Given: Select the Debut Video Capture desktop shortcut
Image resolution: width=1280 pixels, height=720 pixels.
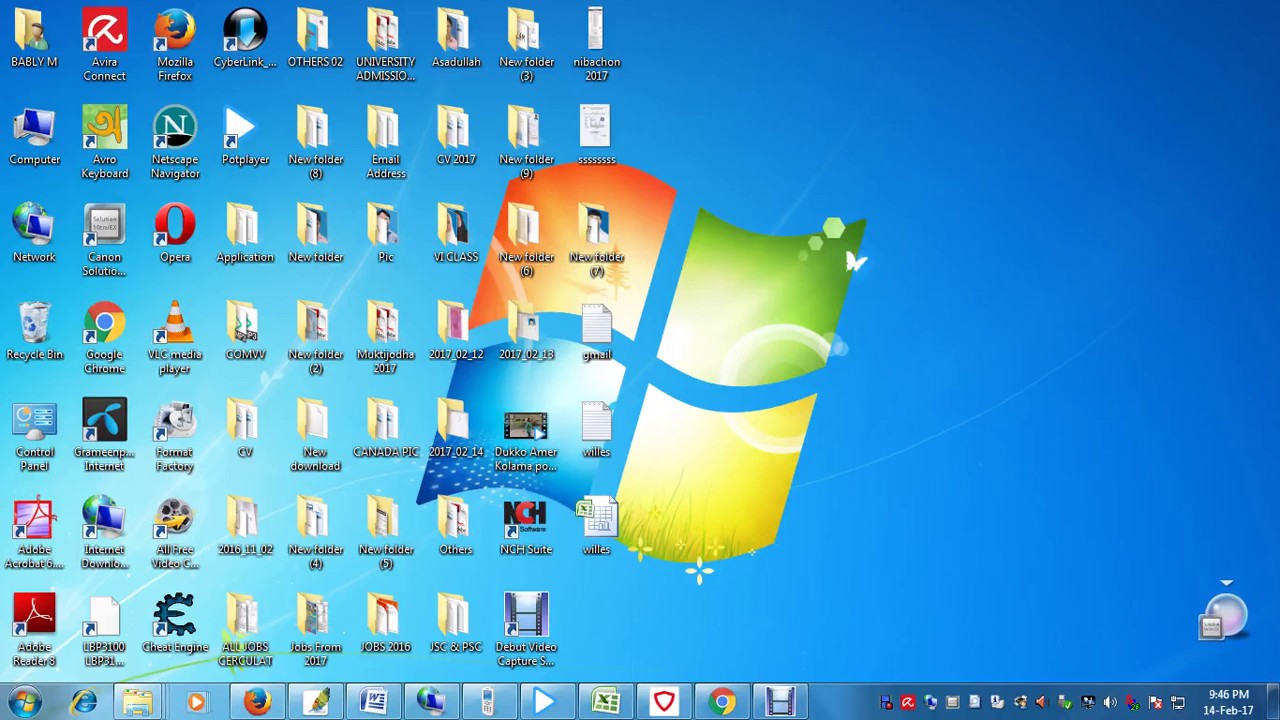Looking at the screenshot, I should (x=526, y=631).
